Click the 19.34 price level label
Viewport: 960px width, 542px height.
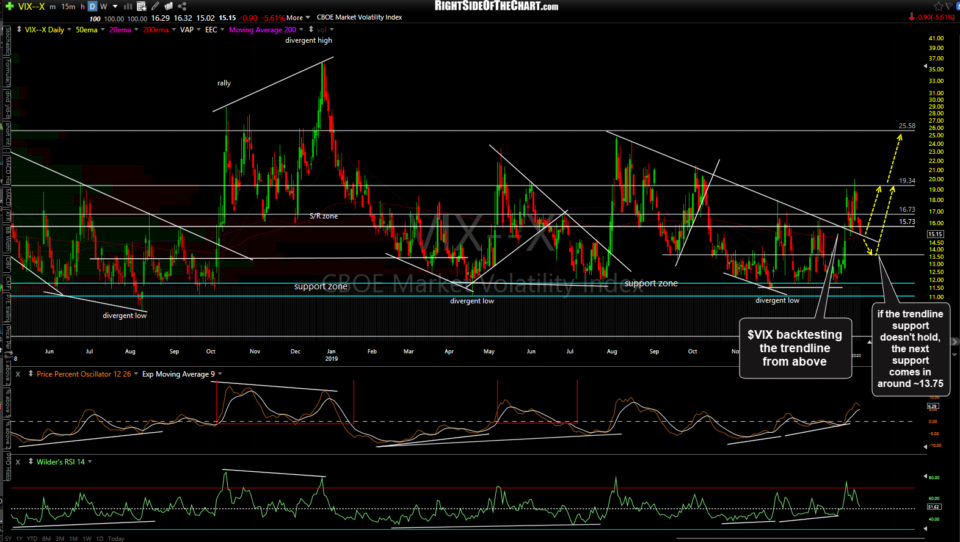tap(907, 181)
